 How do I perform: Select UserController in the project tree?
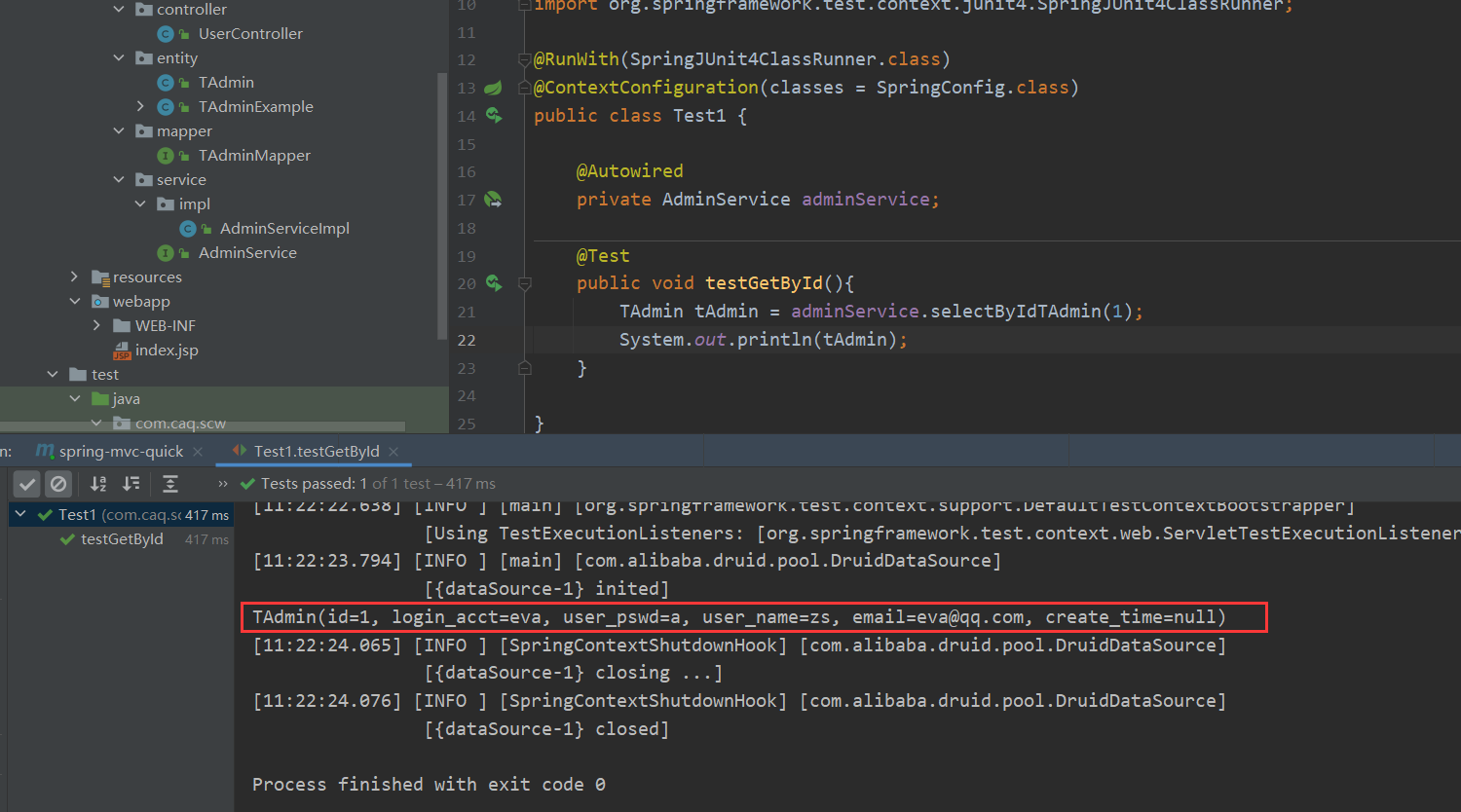(x=250, y=34)
